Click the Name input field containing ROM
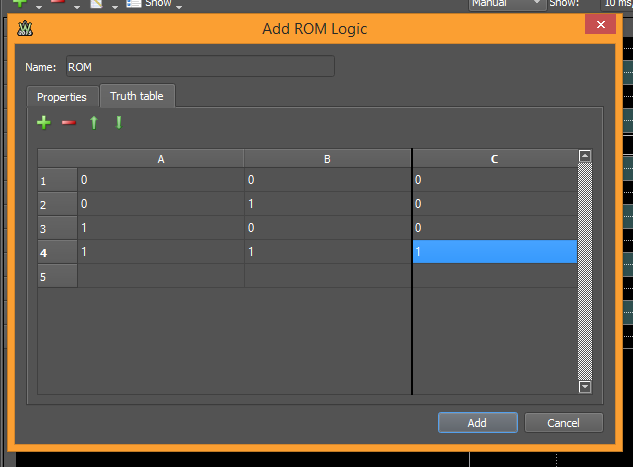633x467 pixels. coord(199,67)
